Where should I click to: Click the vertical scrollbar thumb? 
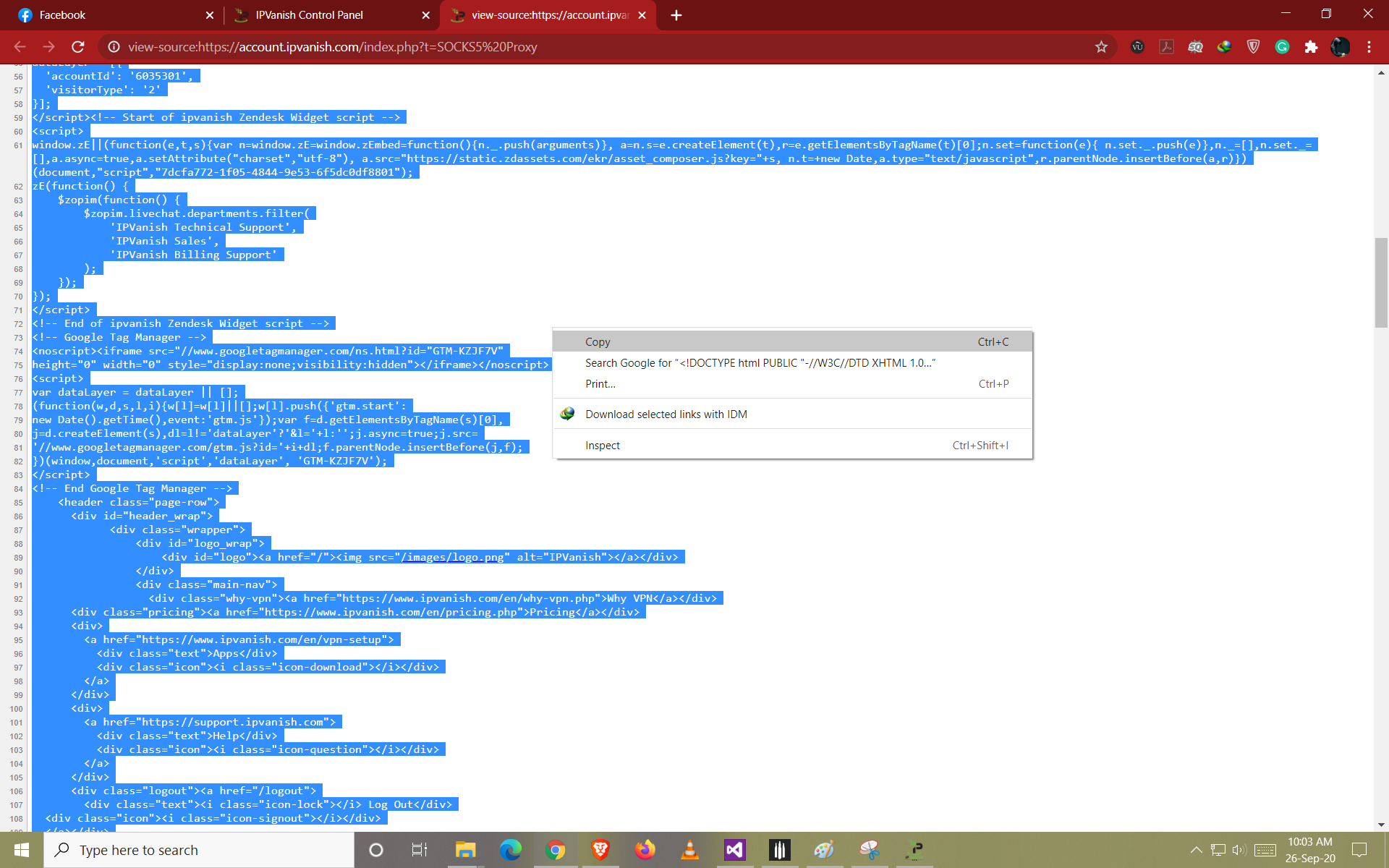1381,282
